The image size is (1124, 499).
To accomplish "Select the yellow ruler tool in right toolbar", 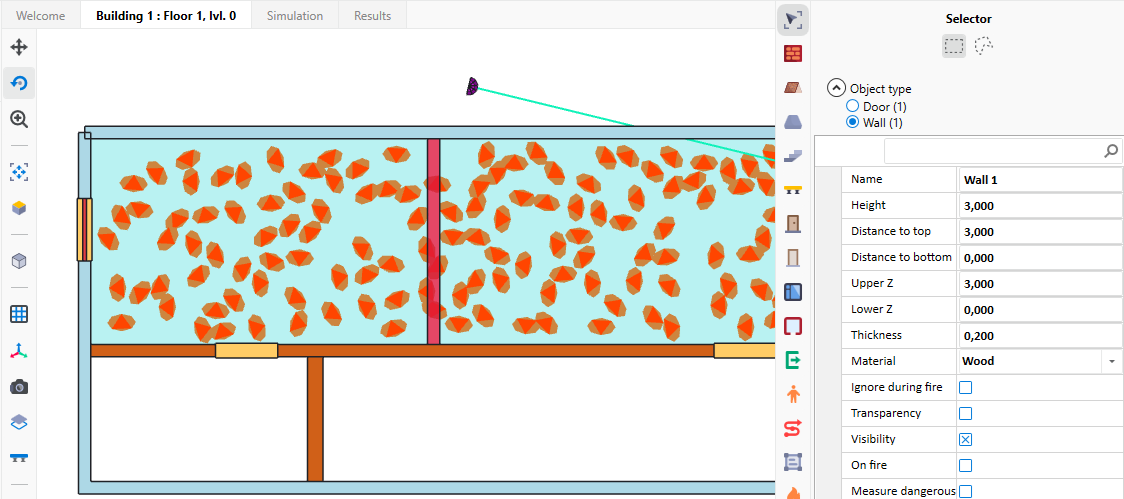I will (793, 190).
